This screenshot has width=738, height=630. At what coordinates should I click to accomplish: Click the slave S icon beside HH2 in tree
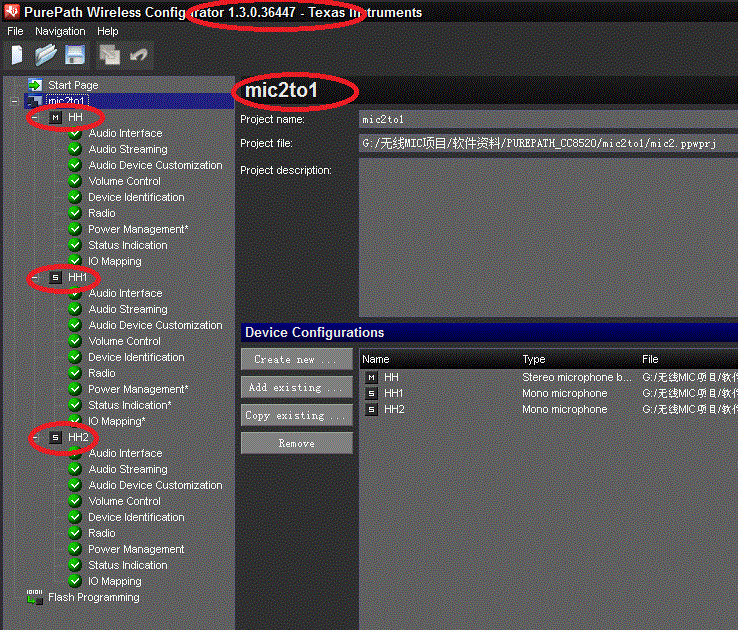56,437
